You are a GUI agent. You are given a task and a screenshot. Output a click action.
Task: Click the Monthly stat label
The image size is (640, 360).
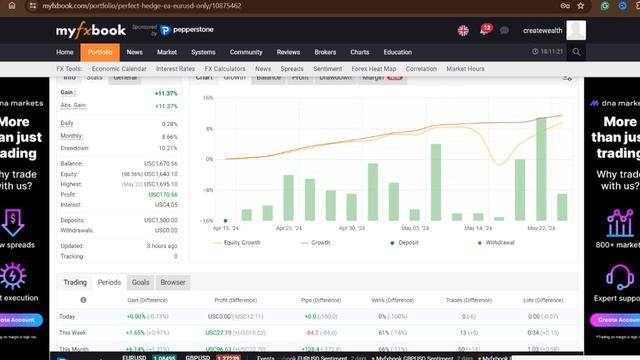coord(71,136)
